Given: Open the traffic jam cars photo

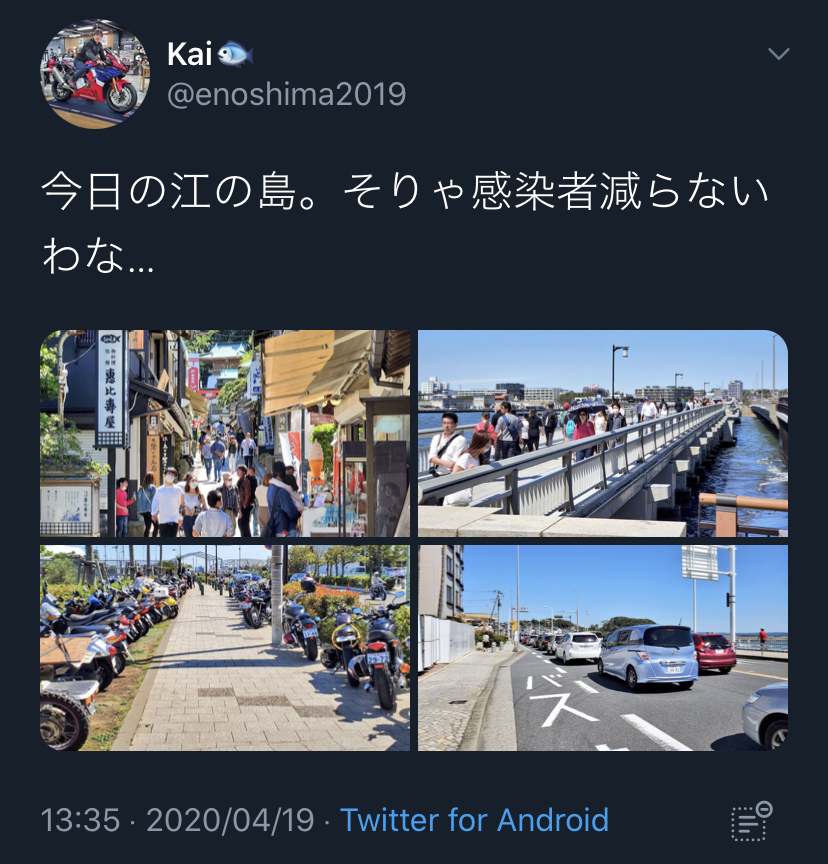Looking at the screenshot, I should click(x=603, y=648).
